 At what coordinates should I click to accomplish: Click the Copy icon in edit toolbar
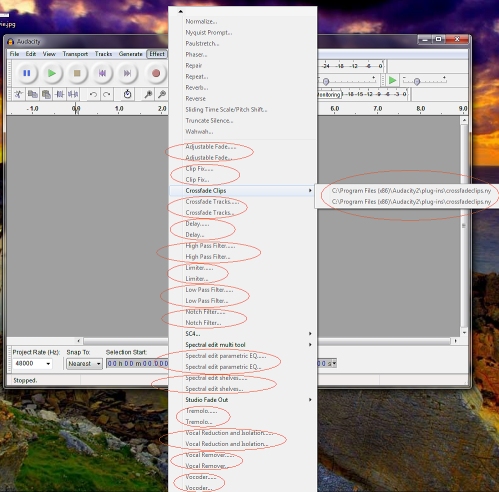pyautogui.click(x=32, y=94)
